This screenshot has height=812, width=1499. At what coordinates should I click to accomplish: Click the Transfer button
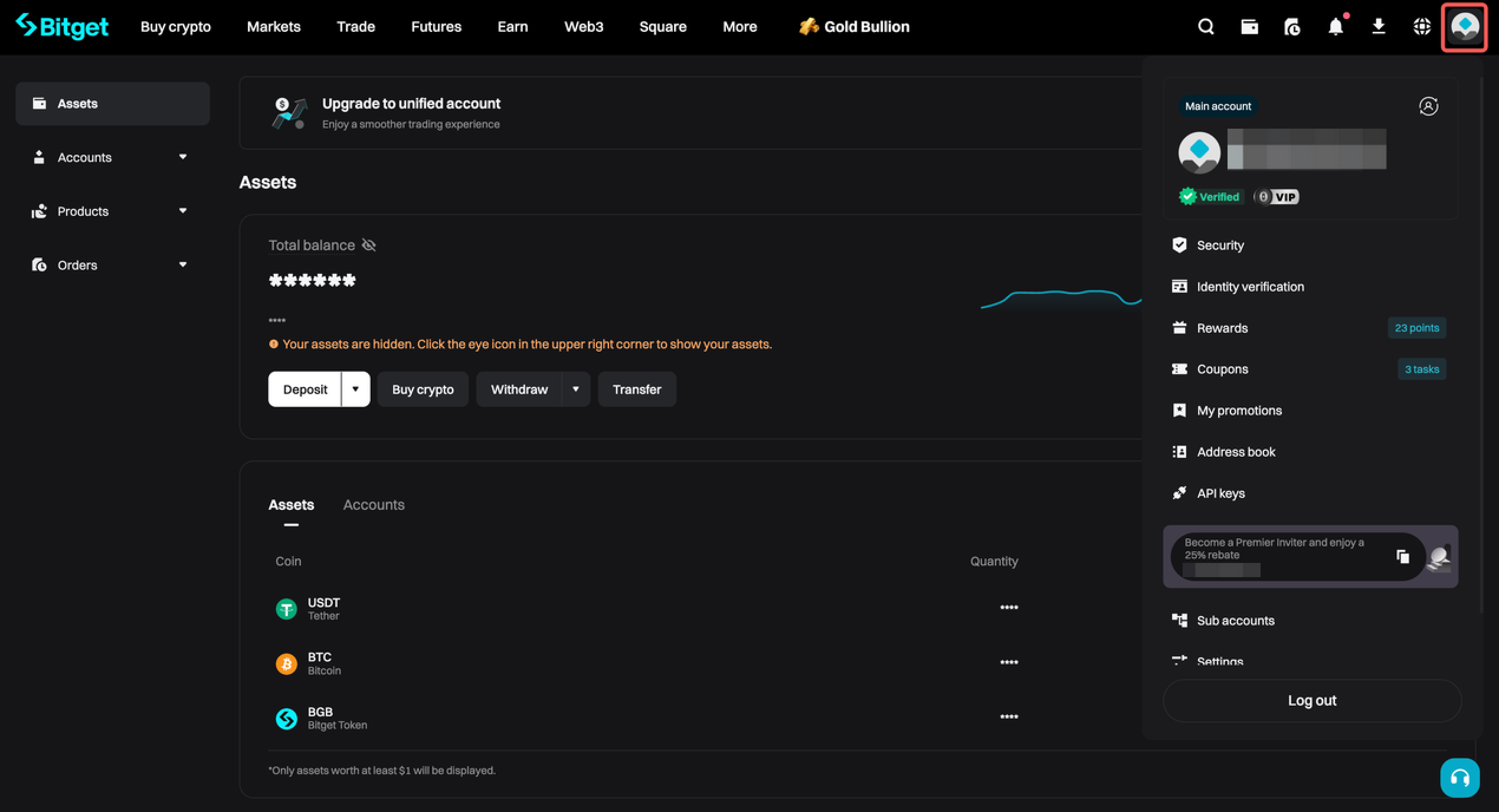(x=637, y=389)
